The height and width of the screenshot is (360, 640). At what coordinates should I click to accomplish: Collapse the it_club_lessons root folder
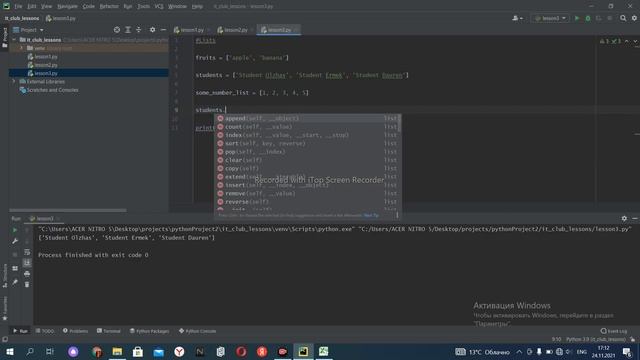pos(15,40)
